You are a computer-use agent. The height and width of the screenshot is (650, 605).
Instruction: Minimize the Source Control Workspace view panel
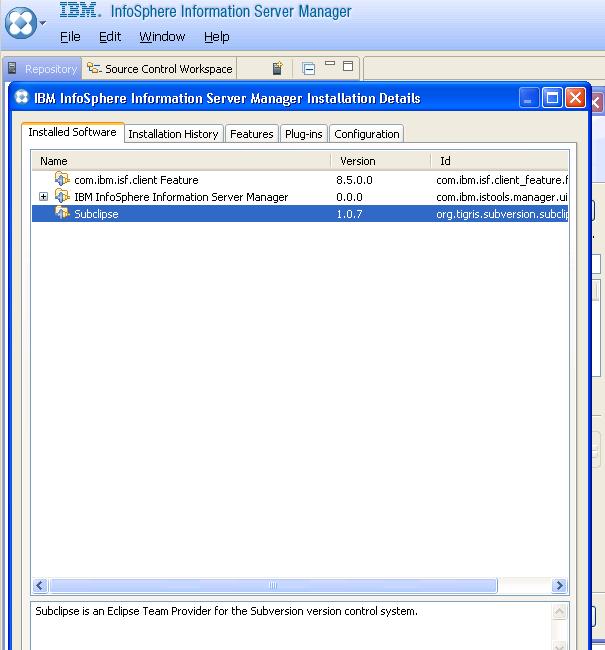330,63
